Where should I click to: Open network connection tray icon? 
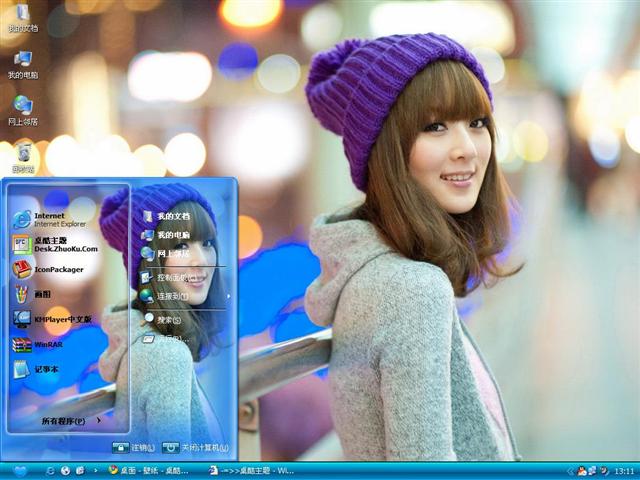(592, 471)
